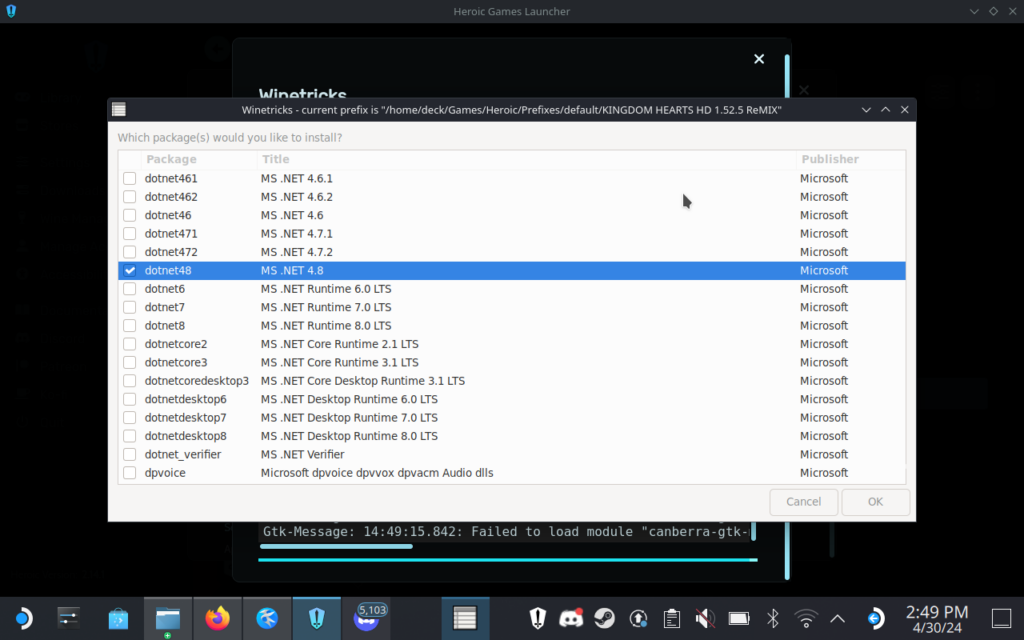This screenshot has height=640, width=1024.
Task: Select the dotnetcore2 checkbox
Action: coord(129,344)
